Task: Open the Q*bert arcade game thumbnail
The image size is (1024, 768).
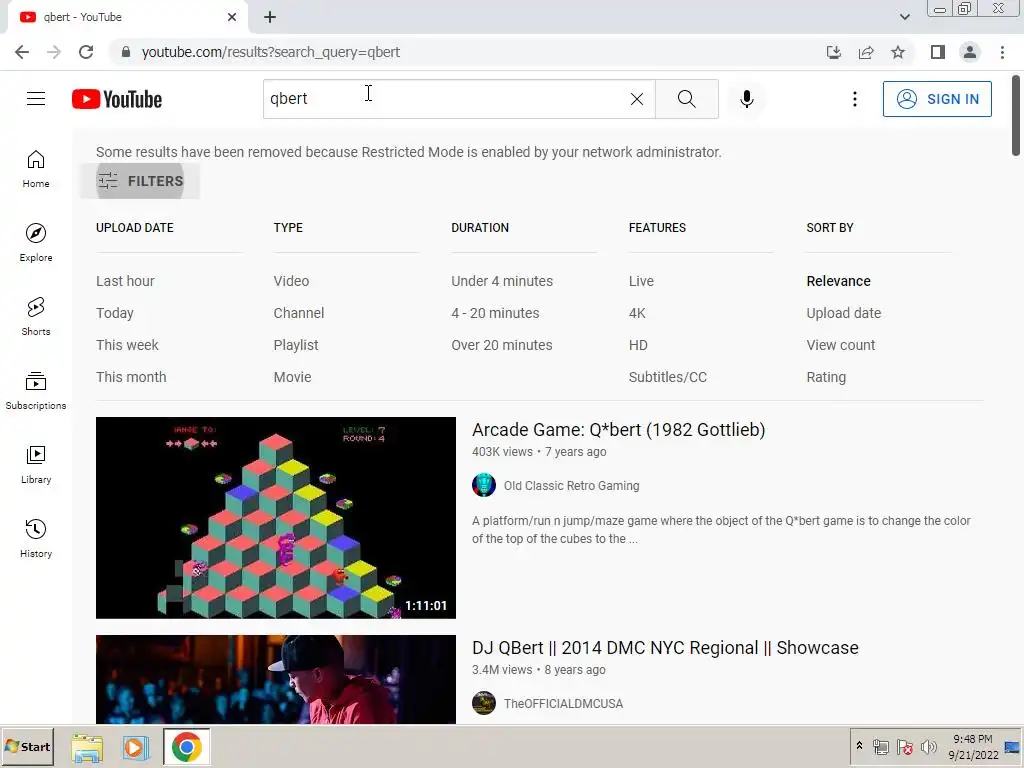Action: pyautogui.click(x=276, y=518)
